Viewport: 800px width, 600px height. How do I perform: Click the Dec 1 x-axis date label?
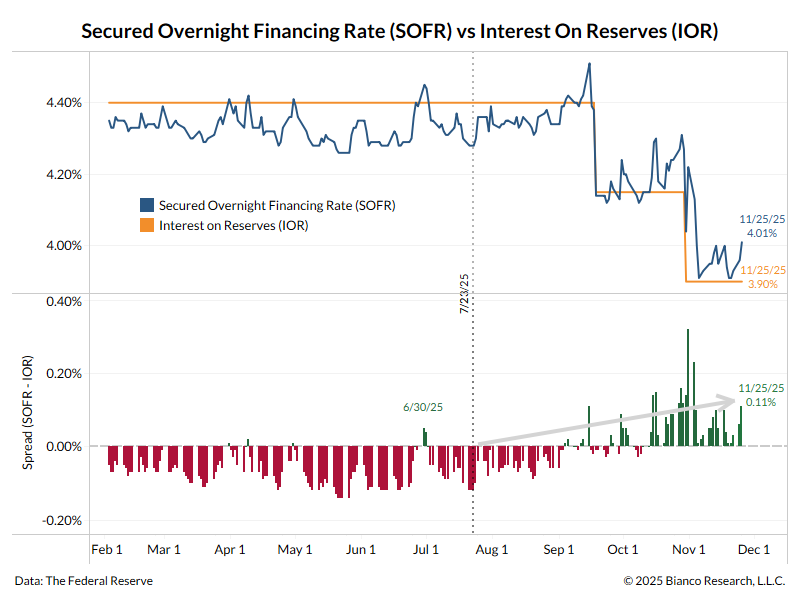753,549
